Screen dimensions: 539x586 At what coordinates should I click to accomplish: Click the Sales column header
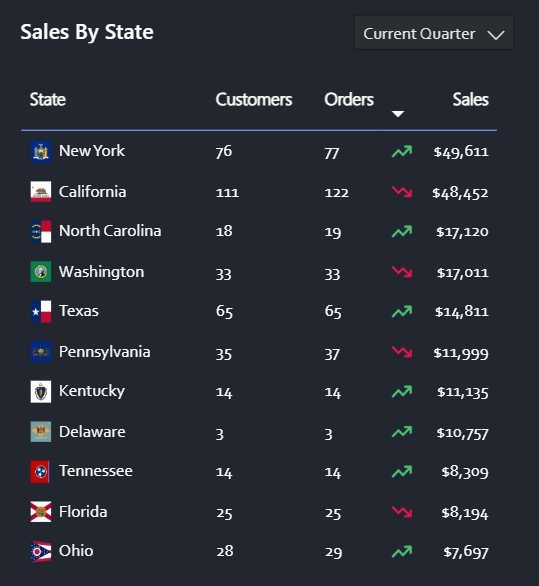(x=470, y=100)
